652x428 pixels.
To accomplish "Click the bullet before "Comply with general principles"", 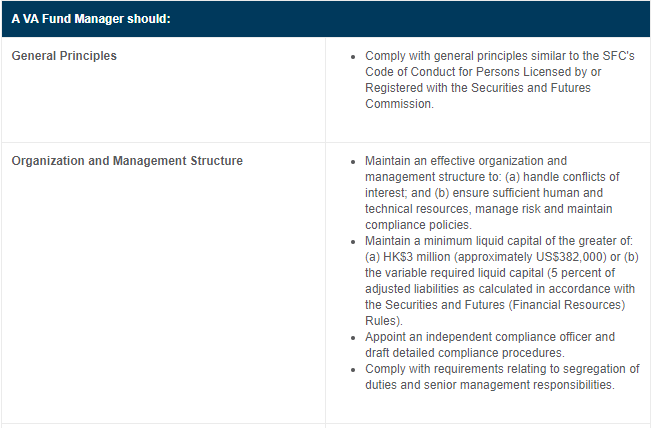I will click(x=354, y=57).
